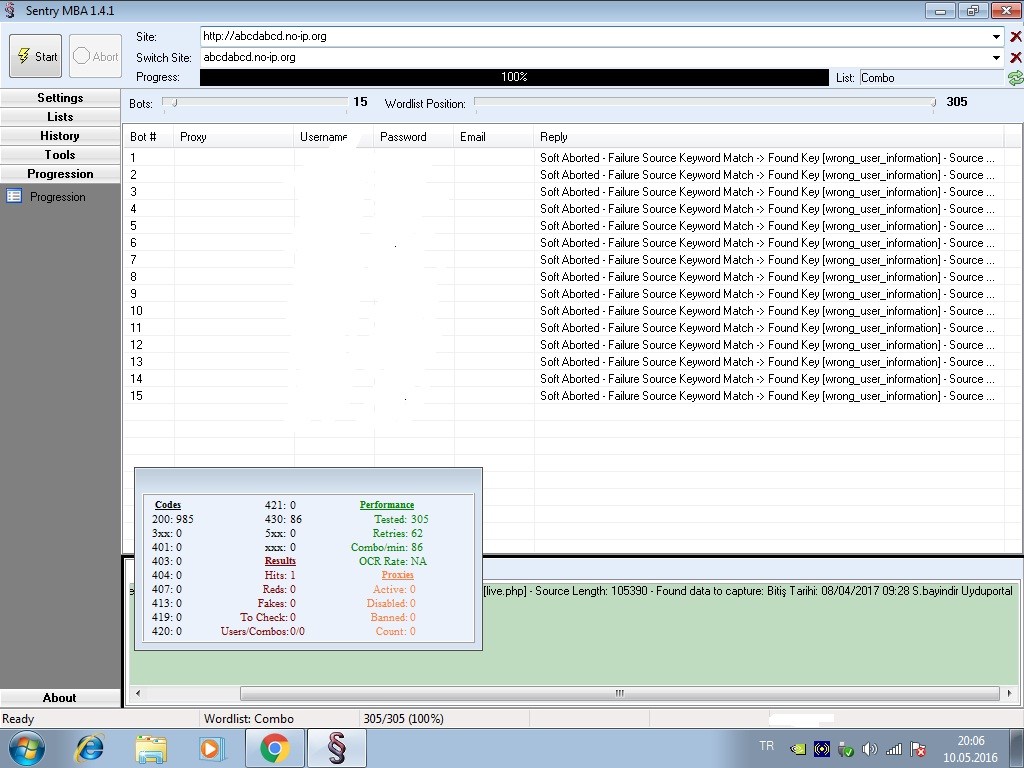The height and width of the screenshot is (768, 1024).
Task: Open the Lists section in the sidebar
Action: pos(60,117)
